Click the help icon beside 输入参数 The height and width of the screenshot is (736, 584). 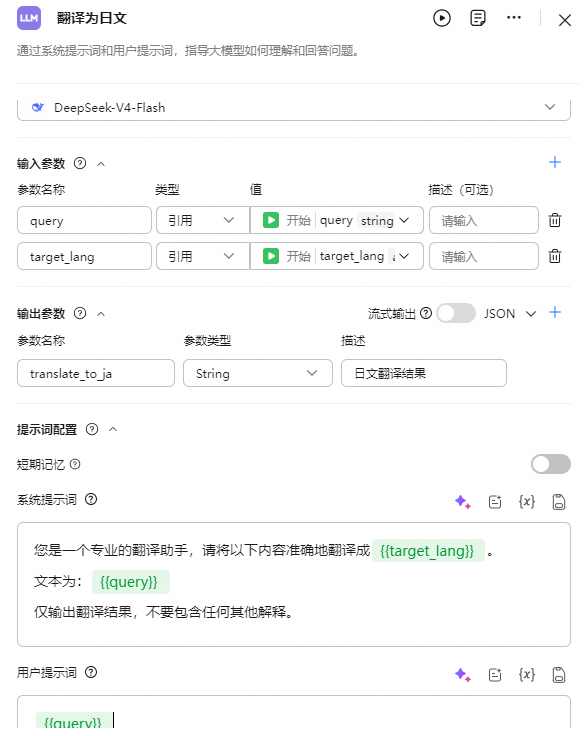tap(80, 163)
